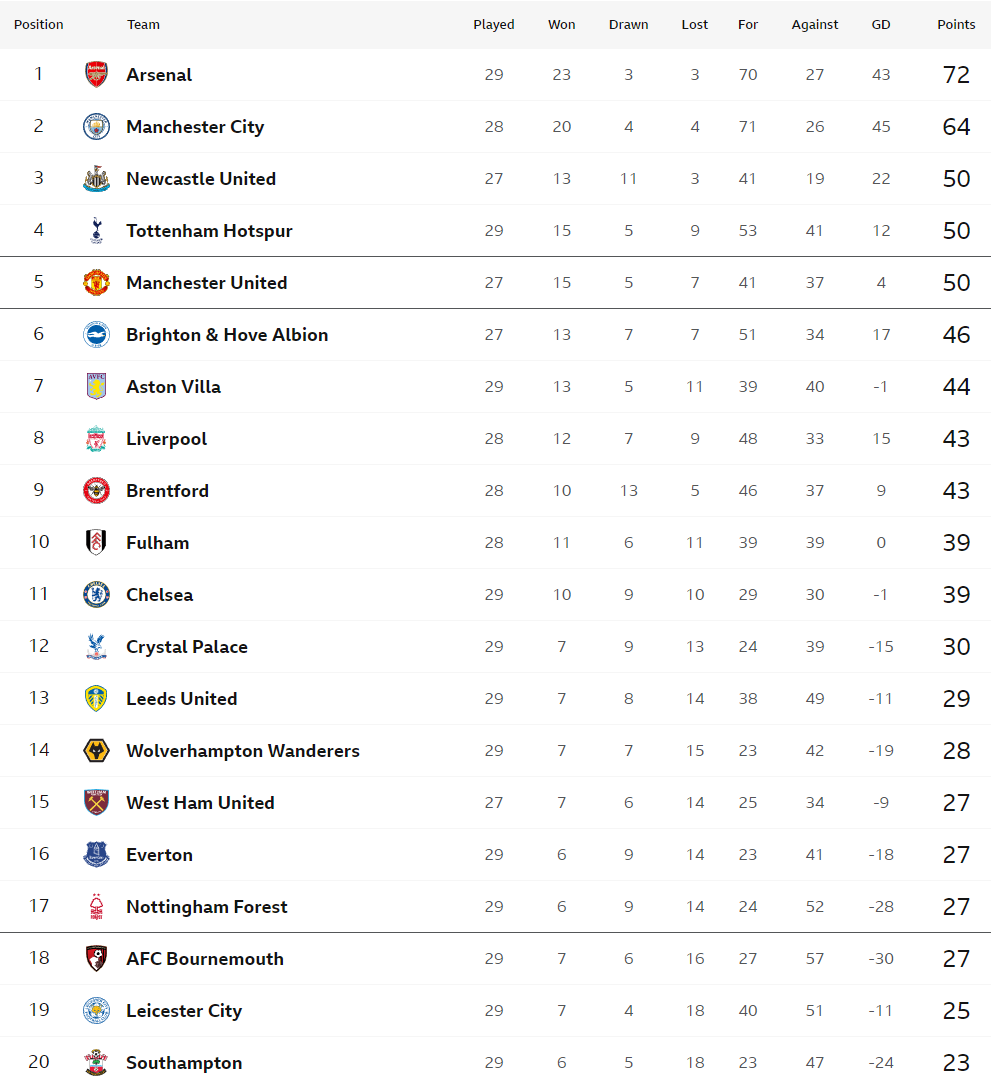The height and width of the screenshot is (1086, 991).
Task: Select the Played column header
Action: click(x=494, y=24)
